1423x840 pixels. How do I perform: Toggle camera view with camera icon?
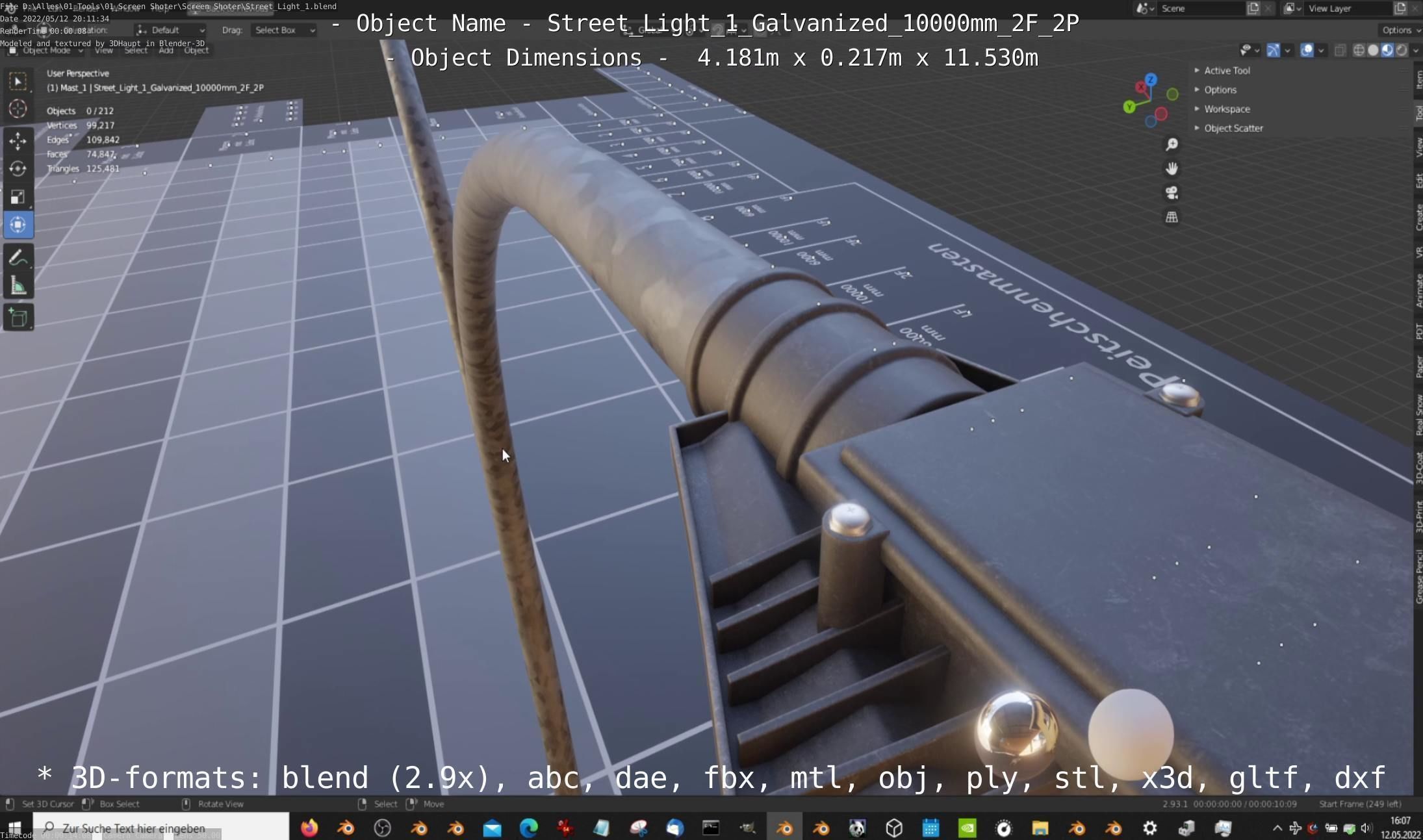pyautogui.click(x=1172, y=193)
